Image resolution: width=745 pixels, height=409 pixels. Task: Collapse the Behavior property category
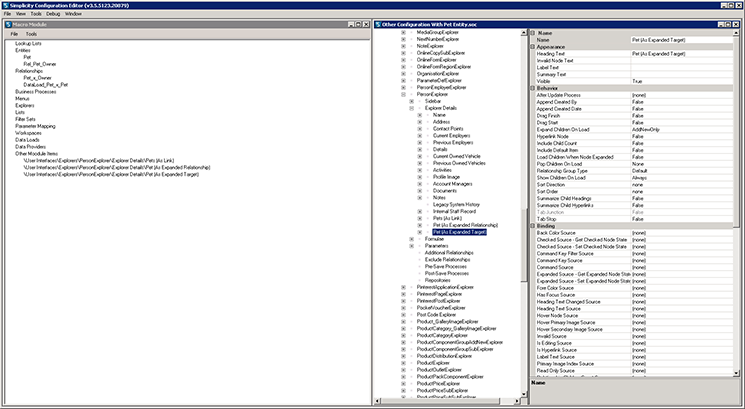pyautogui.click(x=533, y=88)
